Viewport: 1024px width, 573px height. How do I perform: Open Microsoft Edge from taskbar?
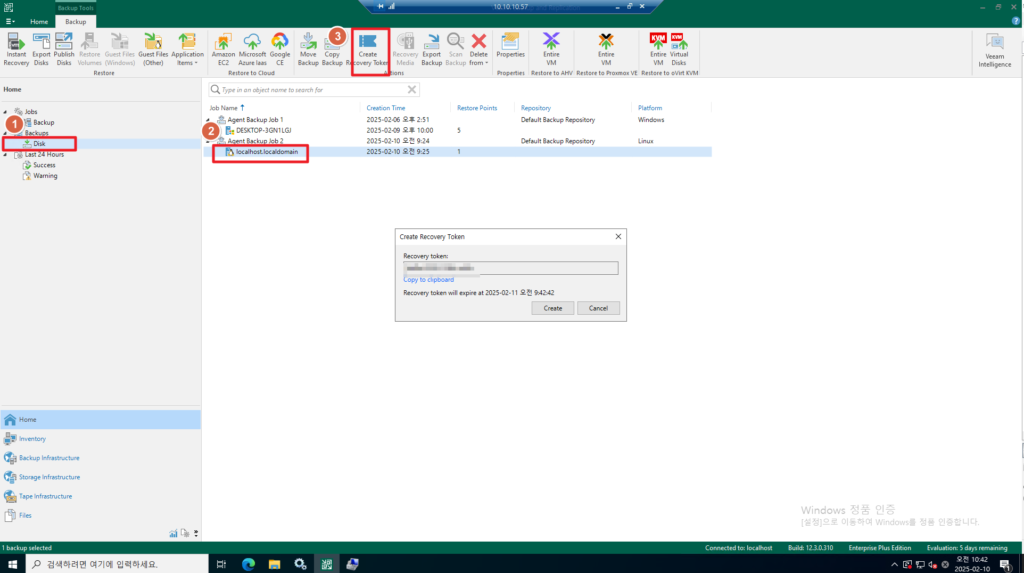point(248,565)
